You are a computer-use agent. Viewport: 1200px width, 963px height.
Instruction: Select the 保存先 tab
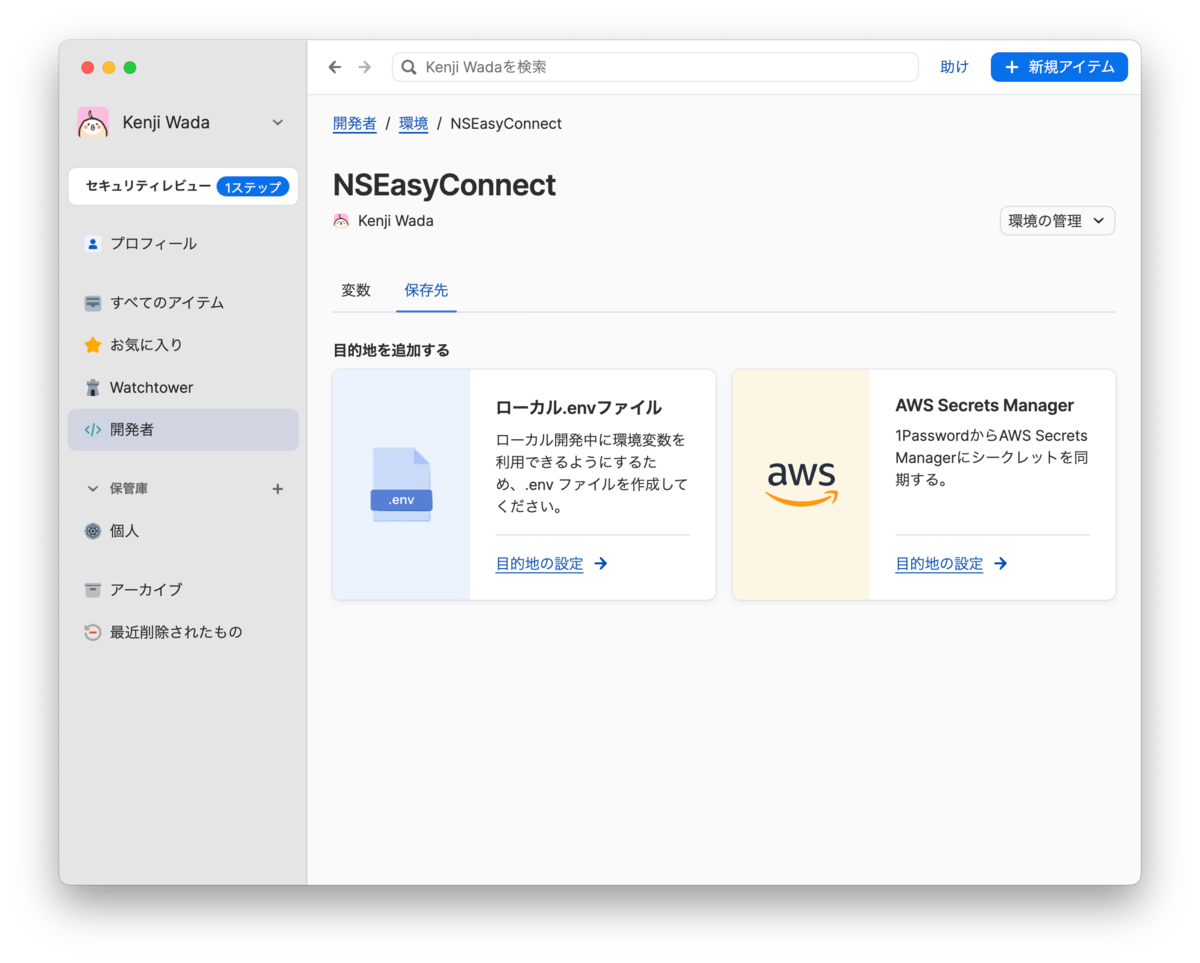point(426,290)
